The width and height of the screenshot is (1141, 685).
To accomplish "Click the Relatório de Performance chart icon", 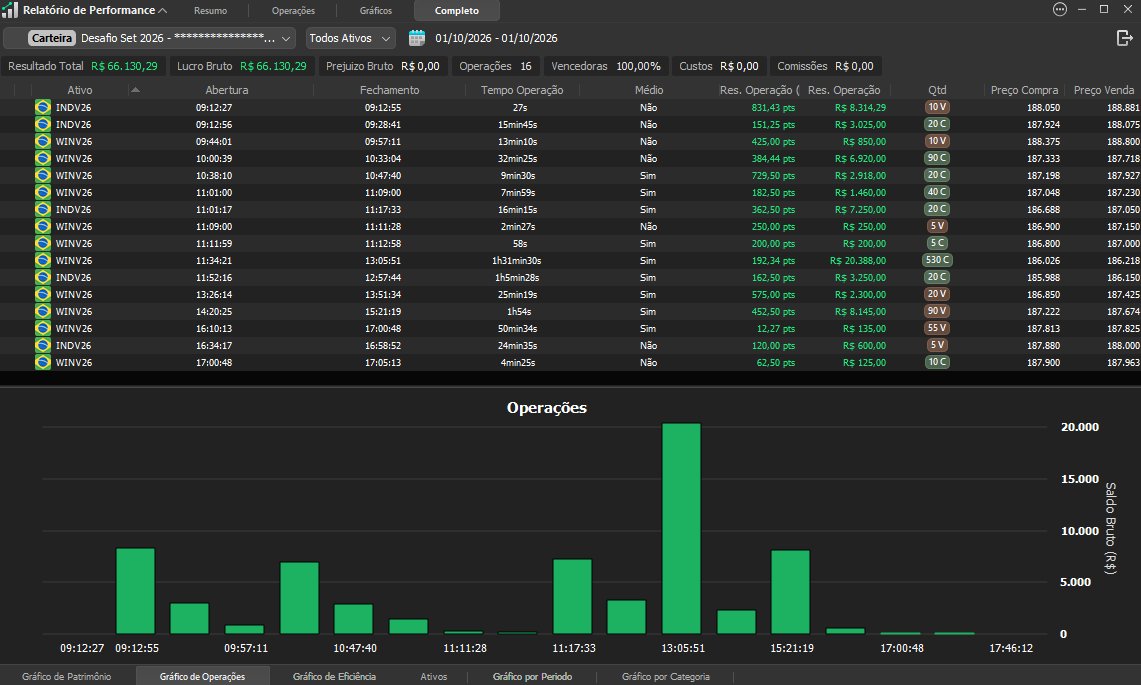I will [10, 10].
